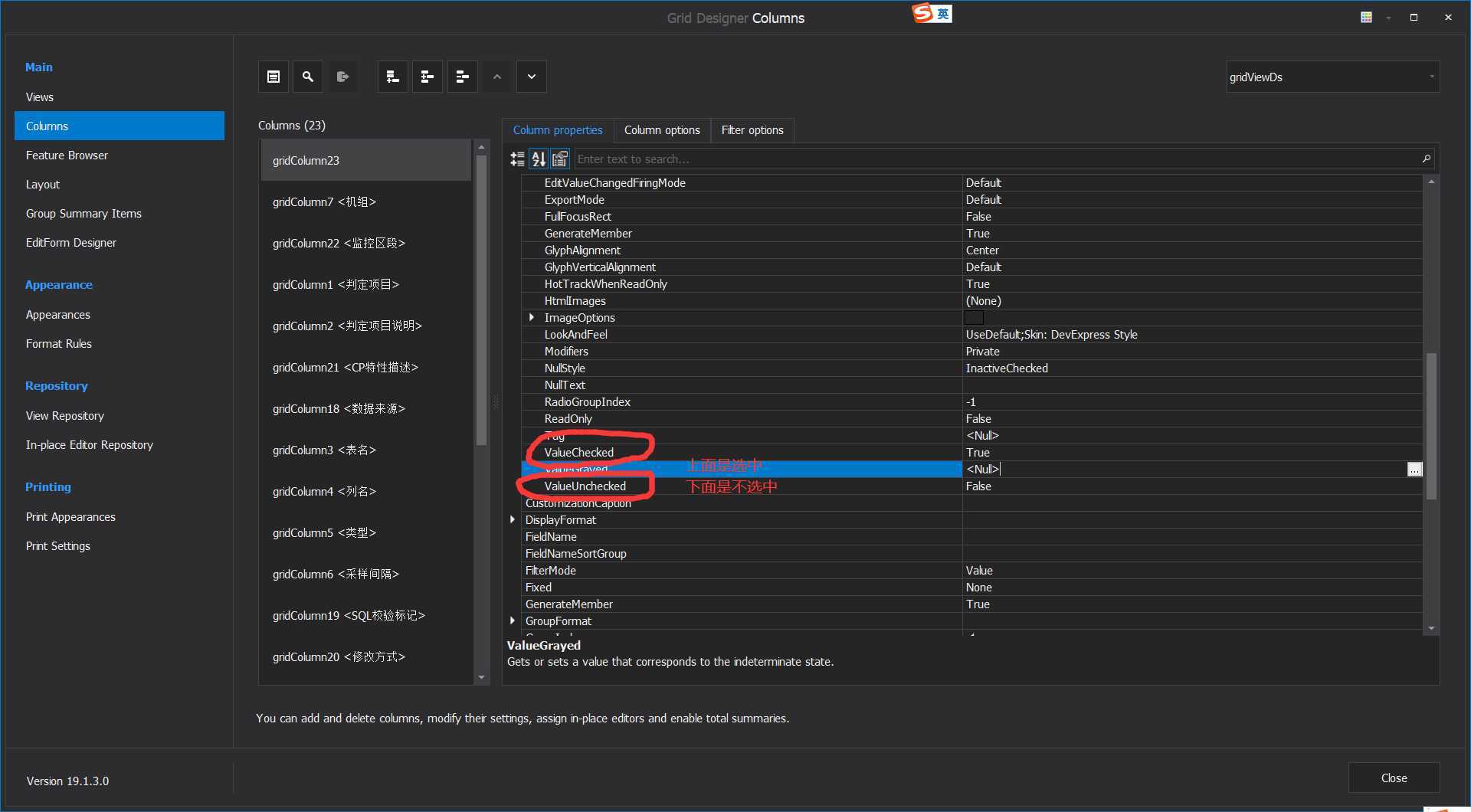Click the Insert column toolbar icon
This screenshot has height=812, width=1471.
[x=428, y=77]
